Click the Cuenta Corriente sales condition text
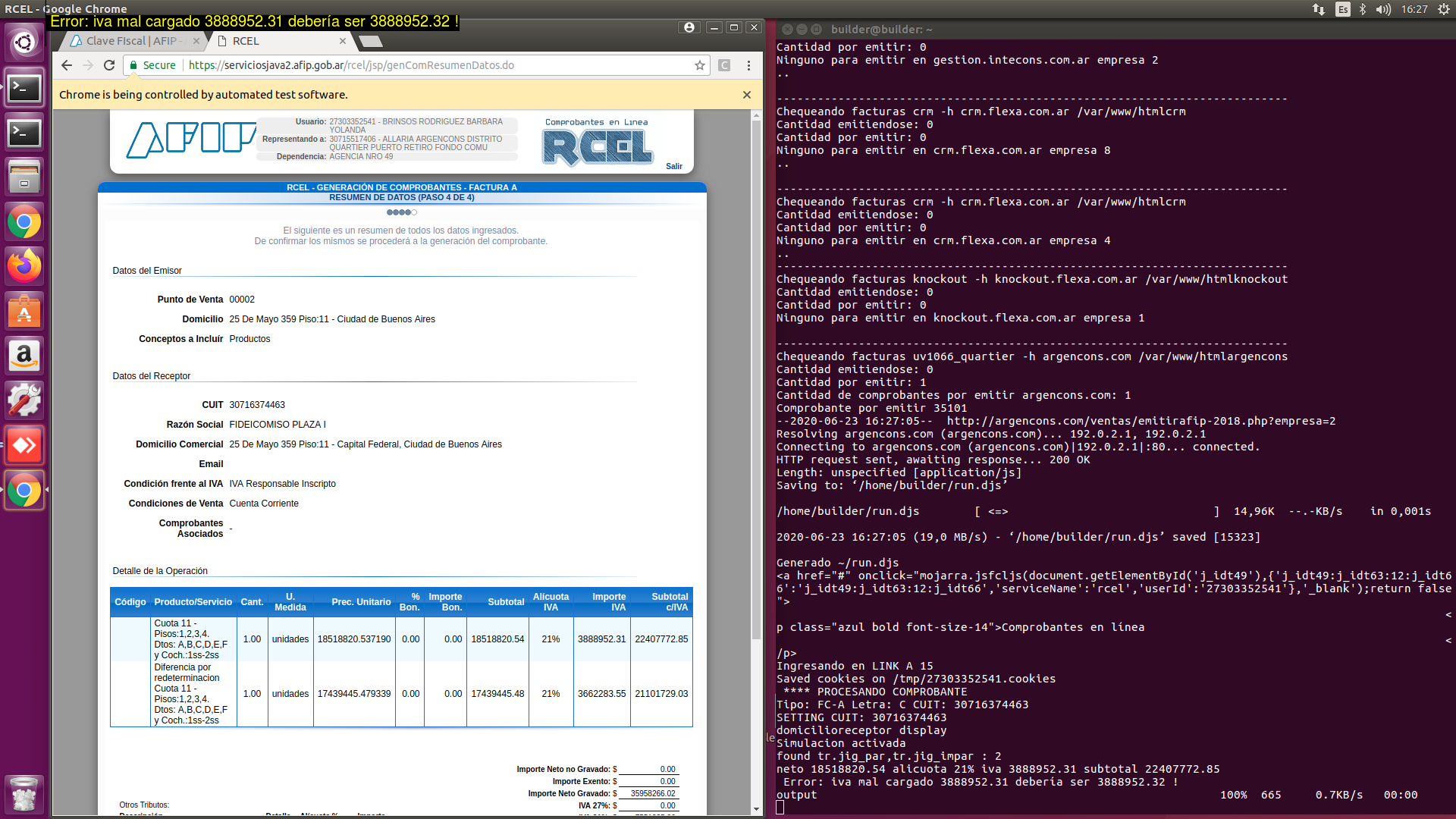This screenshot has width=1456, height=819. coord(264,504)
